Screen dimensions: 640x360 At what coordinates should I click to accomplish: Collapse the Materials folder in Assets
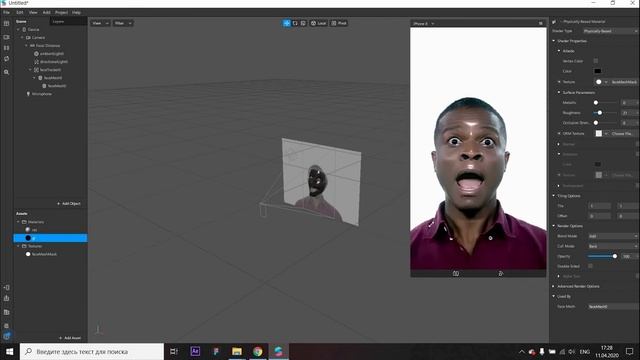18,222
